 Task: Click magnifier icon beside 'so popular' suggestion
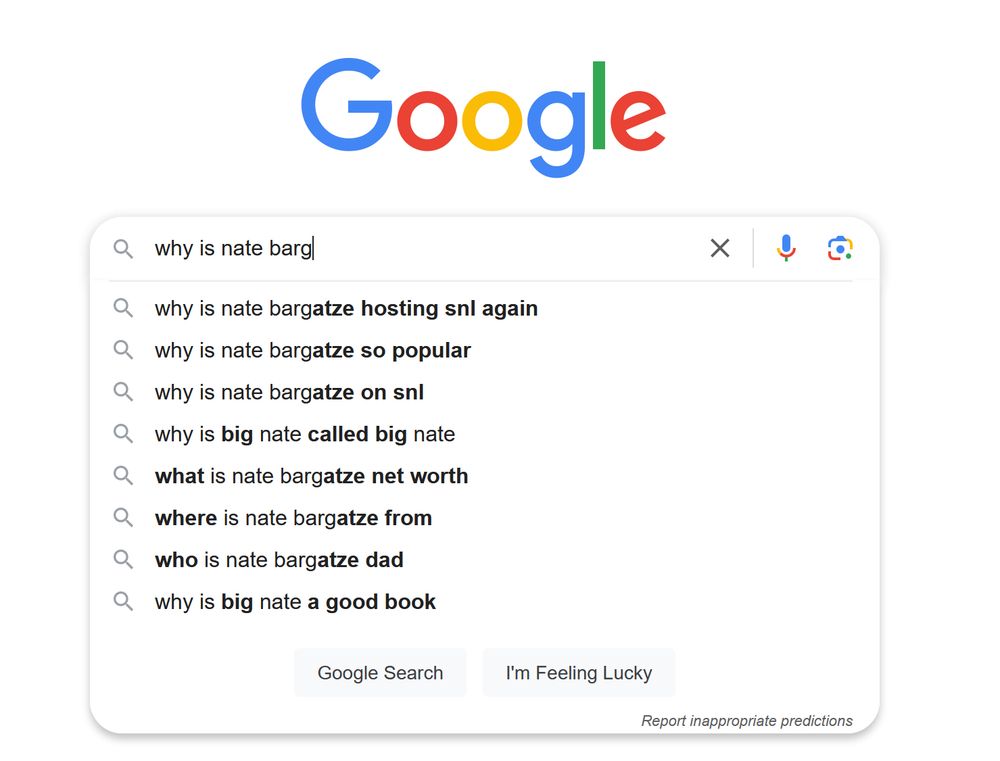[123, 350]
